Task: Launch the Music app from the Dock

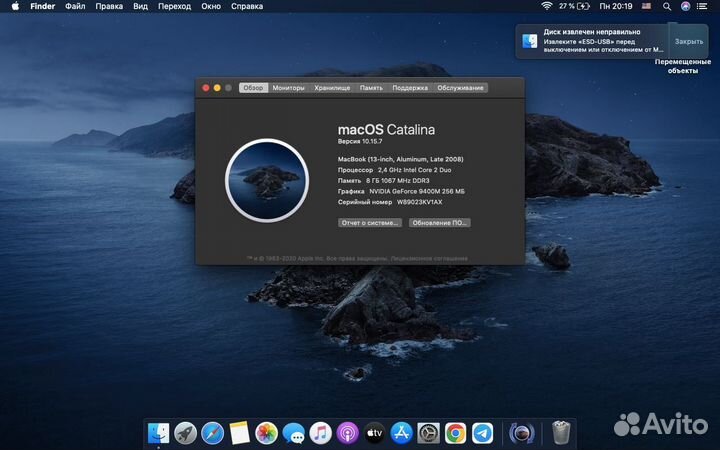Action: (321, 433)
